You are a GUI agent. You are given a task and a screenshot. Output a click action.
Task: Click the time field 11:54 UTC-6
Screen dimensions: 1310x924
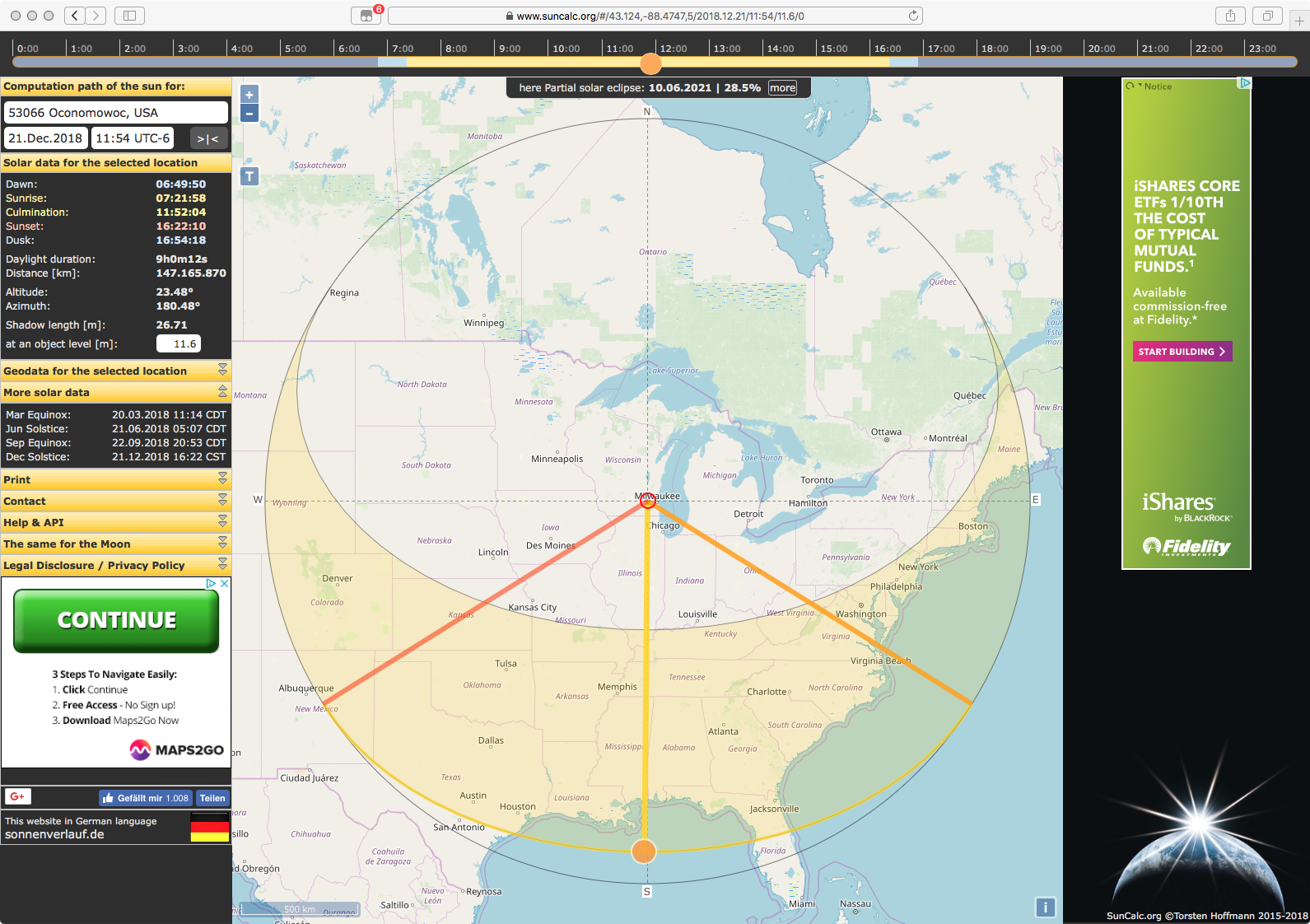133,138
